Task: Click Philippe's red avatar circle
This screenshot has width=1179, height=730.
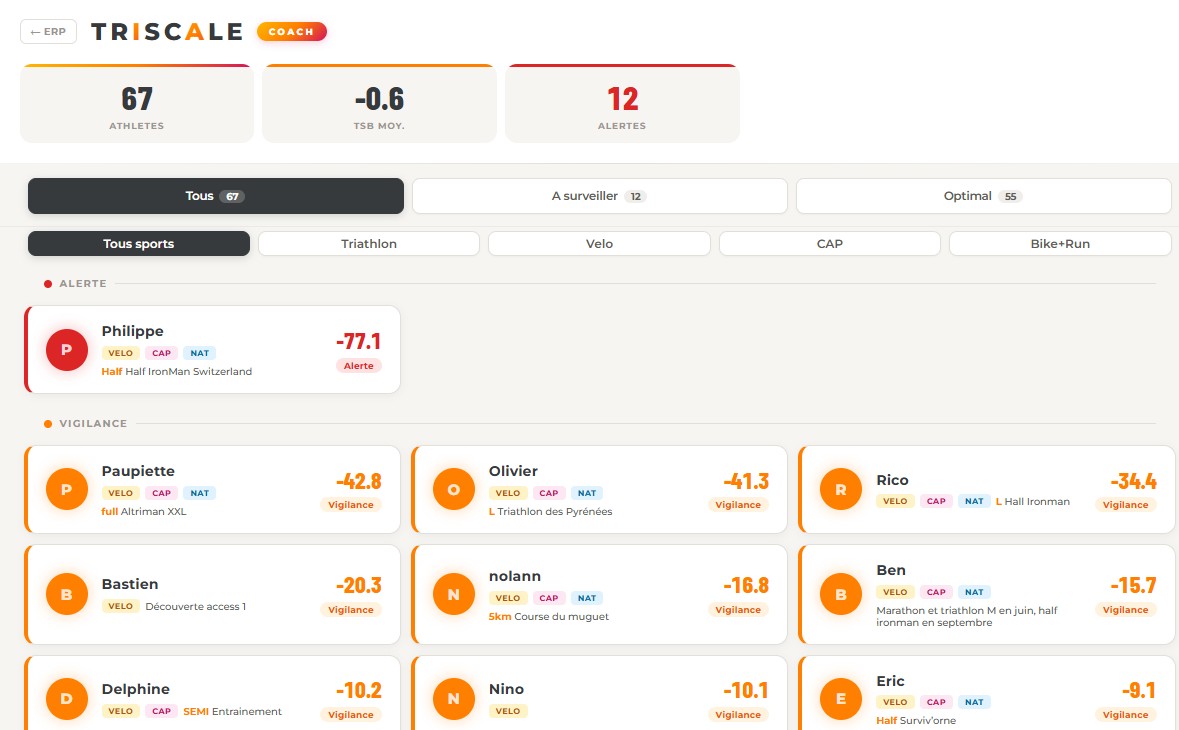Action: point(66,350)
